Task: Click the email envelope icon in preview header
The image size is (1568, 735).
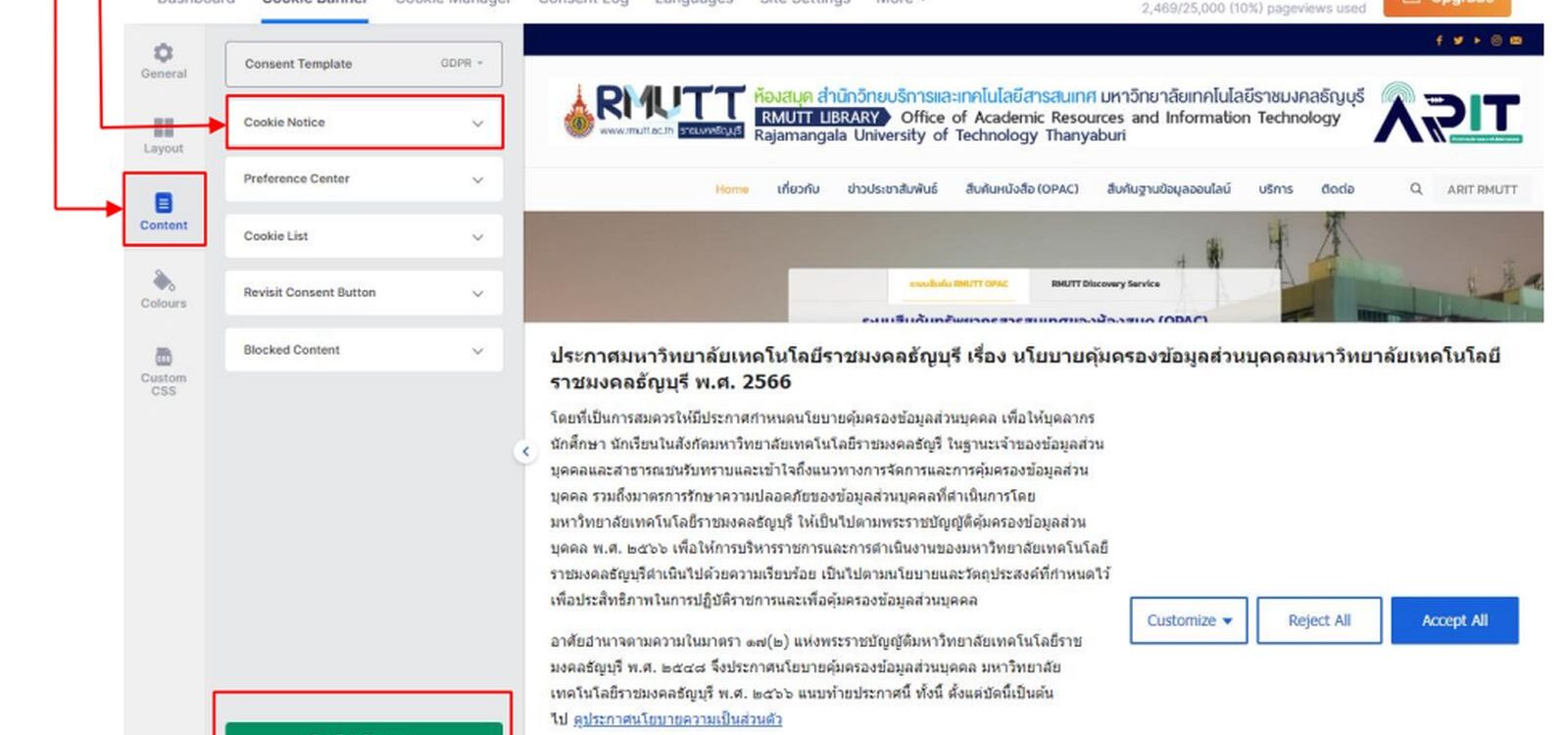Action: coord(1516,40)
